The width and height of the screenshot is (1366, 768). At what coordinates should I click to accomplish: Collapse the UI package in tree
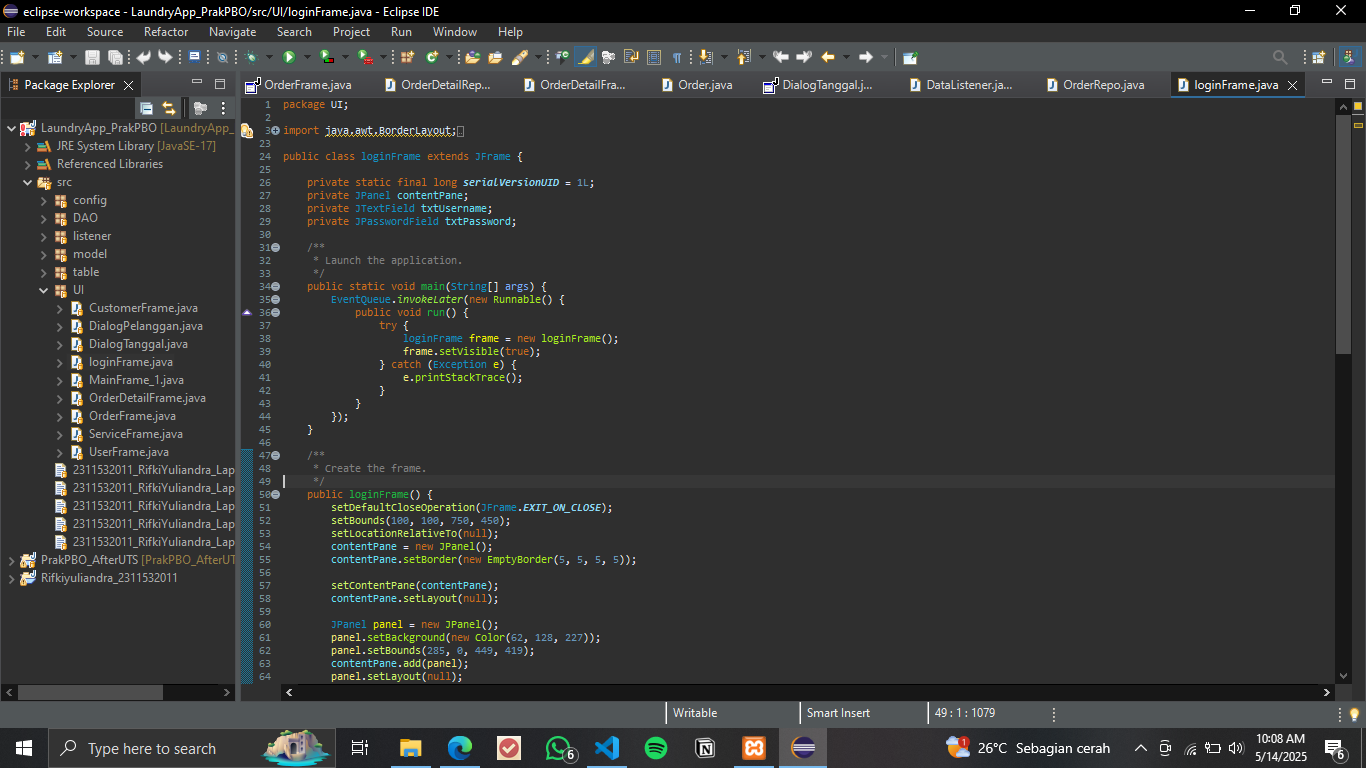point(44,290)
